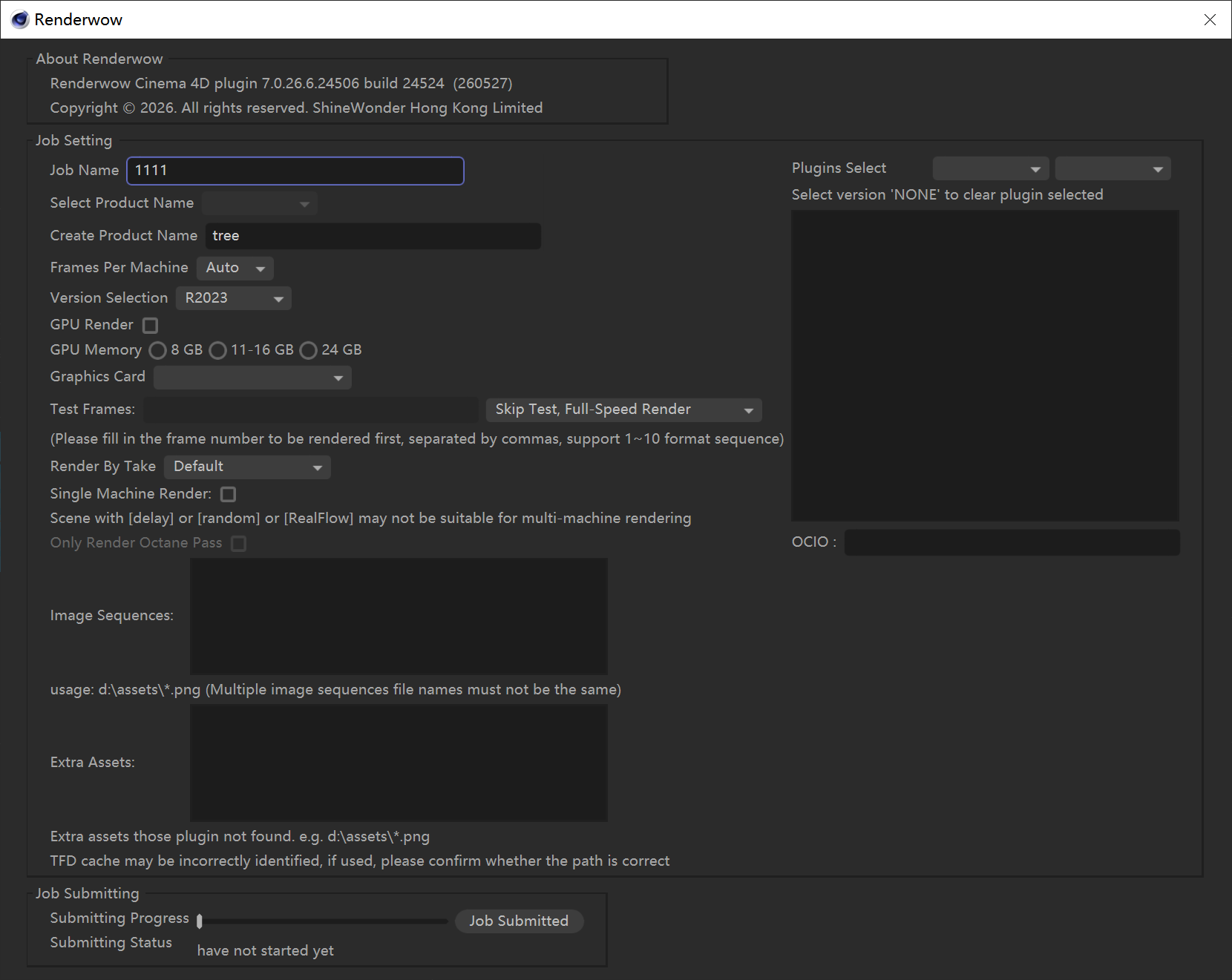Viewport: 1232px width, 980px height.
Task: Click the Job Submitted button
Action: (519, 921)
